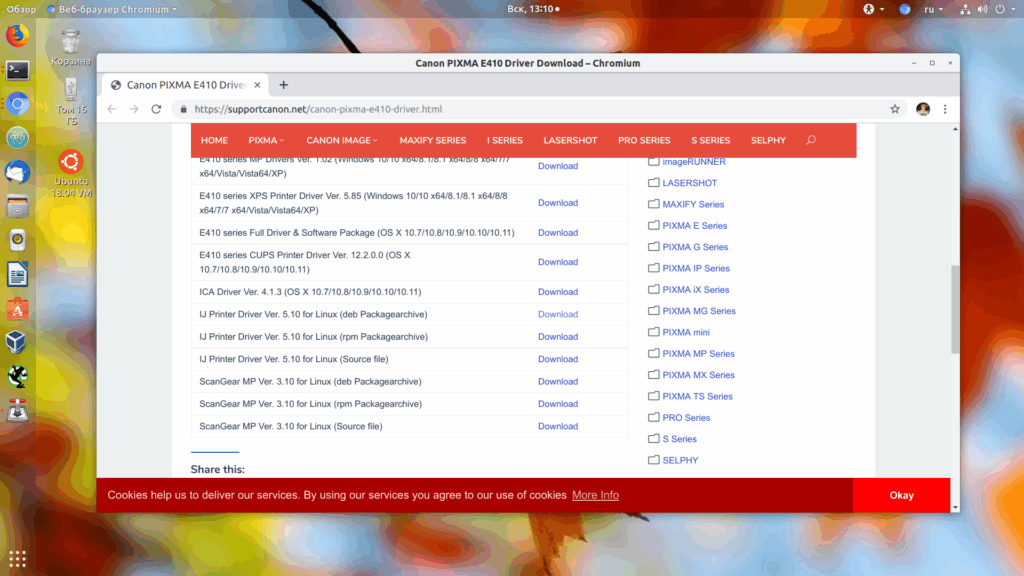Screen dimensions: 1024x576
Task: Download IJ Printer Driver deb Packagearchive for Linux
Action: (558, 314)
